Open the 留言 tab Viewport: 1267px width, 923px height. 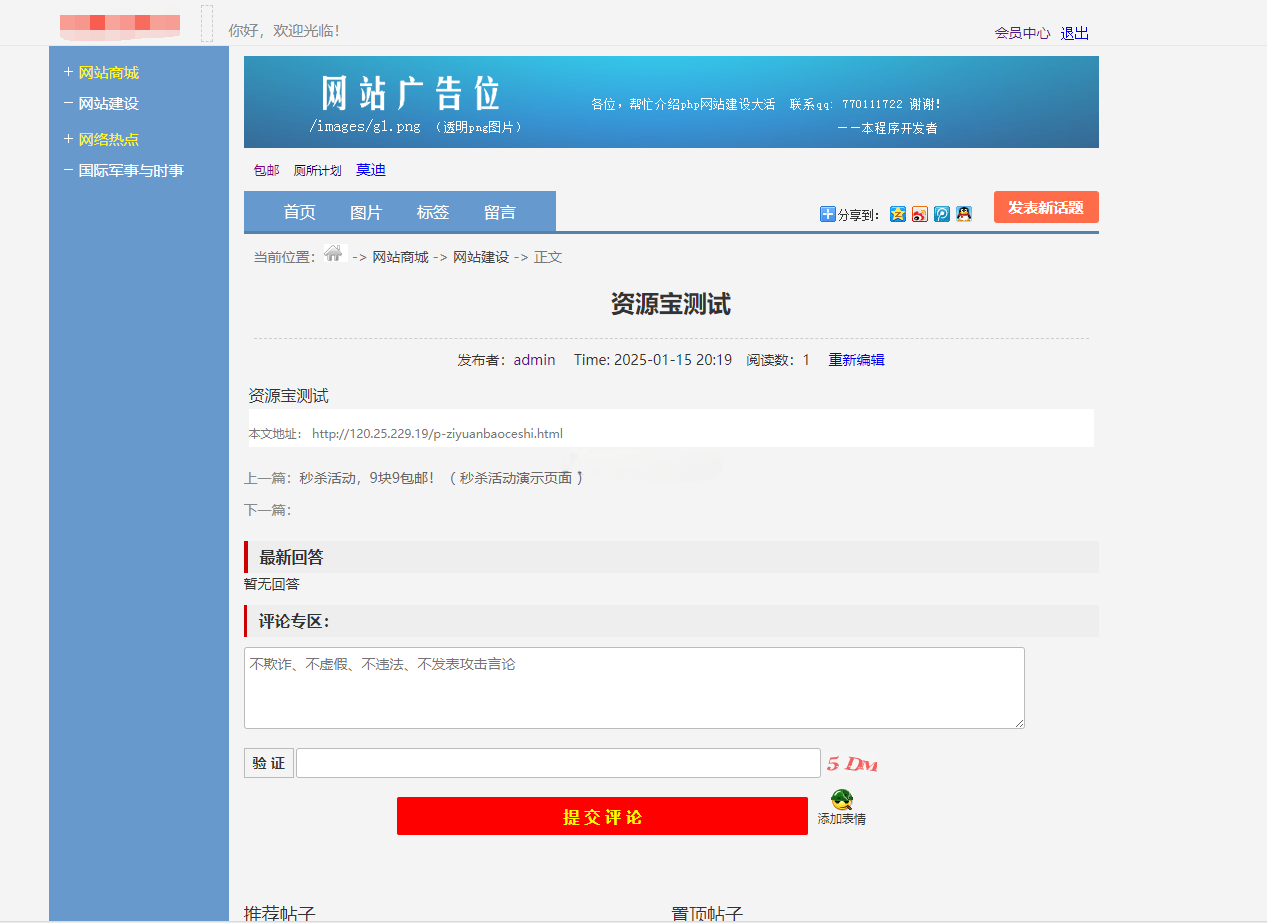499,211
